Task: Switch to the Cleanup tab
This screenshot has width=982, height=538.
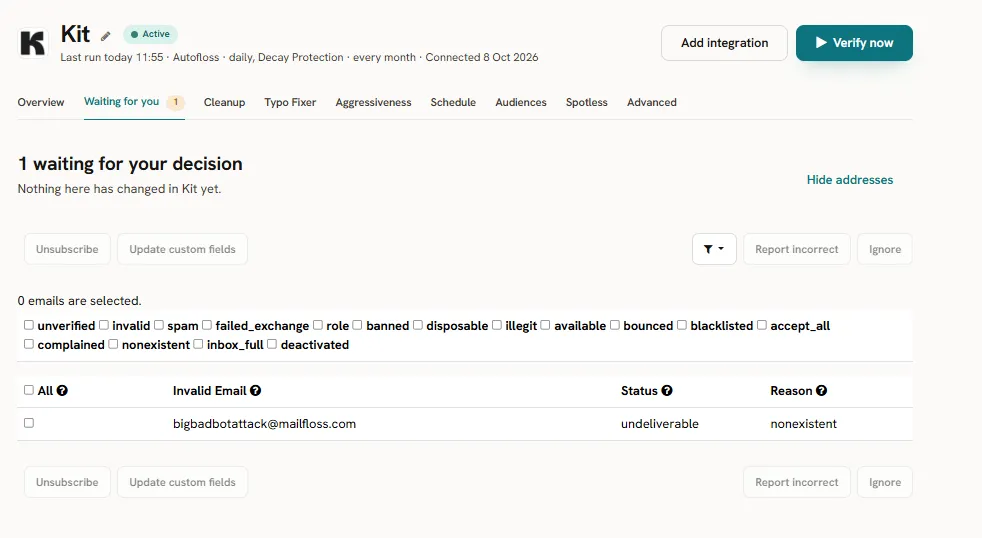Action: click(x=224, y=102)
